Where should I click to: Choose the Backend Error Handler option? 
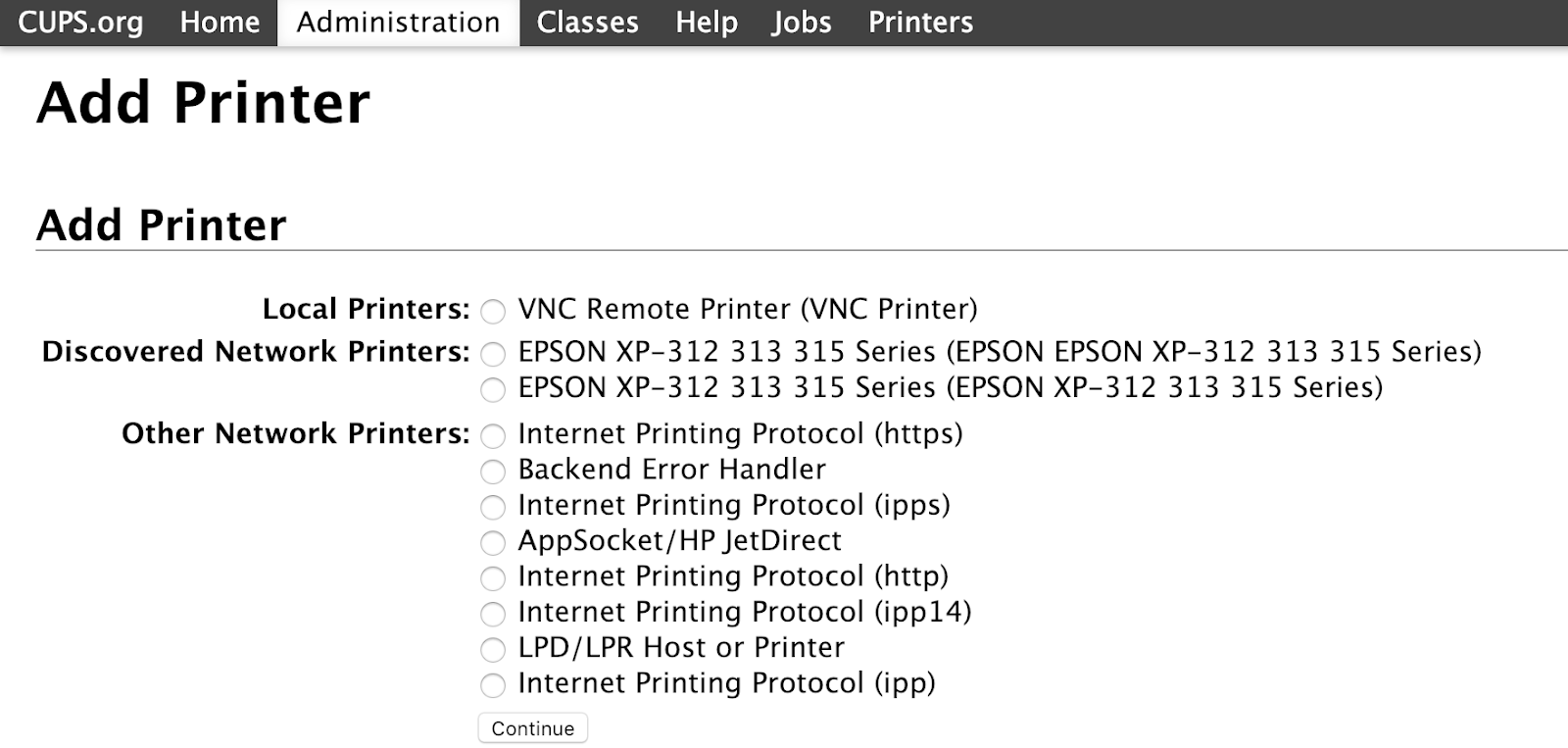(x=493, y=472)
